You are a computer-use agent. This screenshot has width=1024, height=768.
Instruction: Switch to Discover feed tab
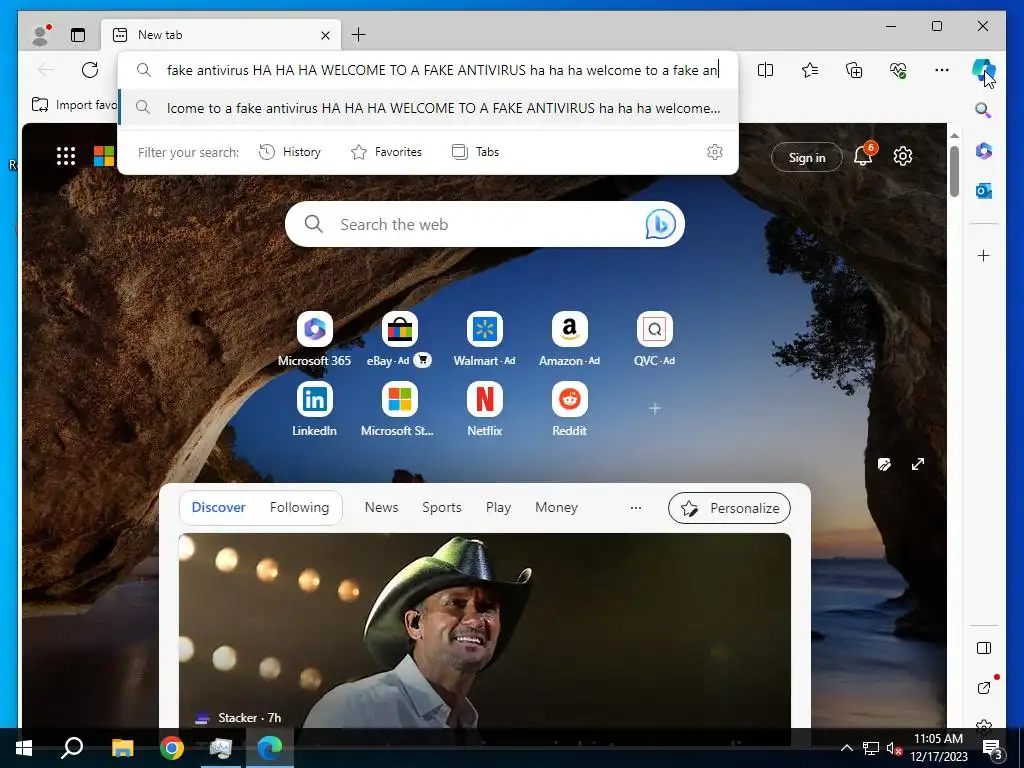pyautogui.click(x=218, y=507)
